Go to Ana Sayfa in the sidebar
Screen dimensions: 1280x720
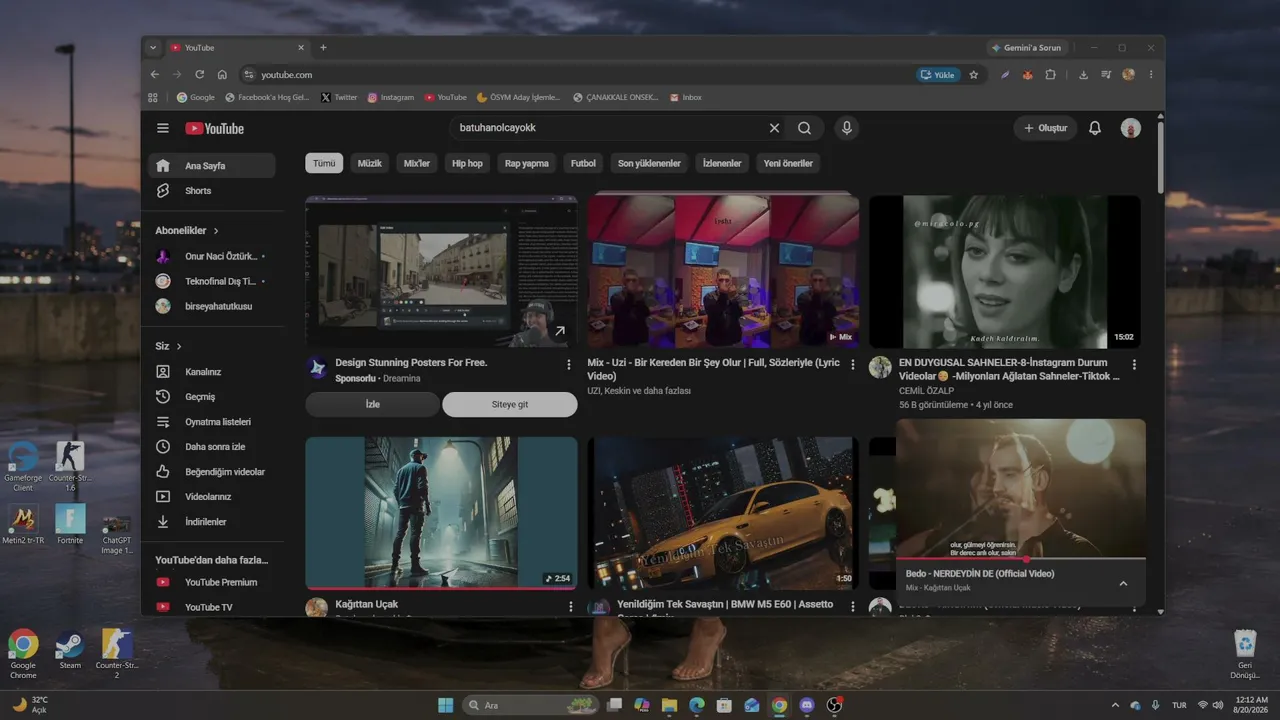(212, 166)
